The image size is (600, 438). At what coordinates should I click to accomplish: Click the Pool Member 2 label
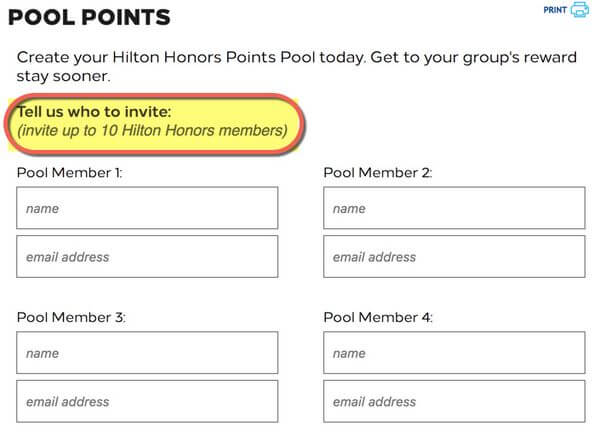[x=378, y=173]
